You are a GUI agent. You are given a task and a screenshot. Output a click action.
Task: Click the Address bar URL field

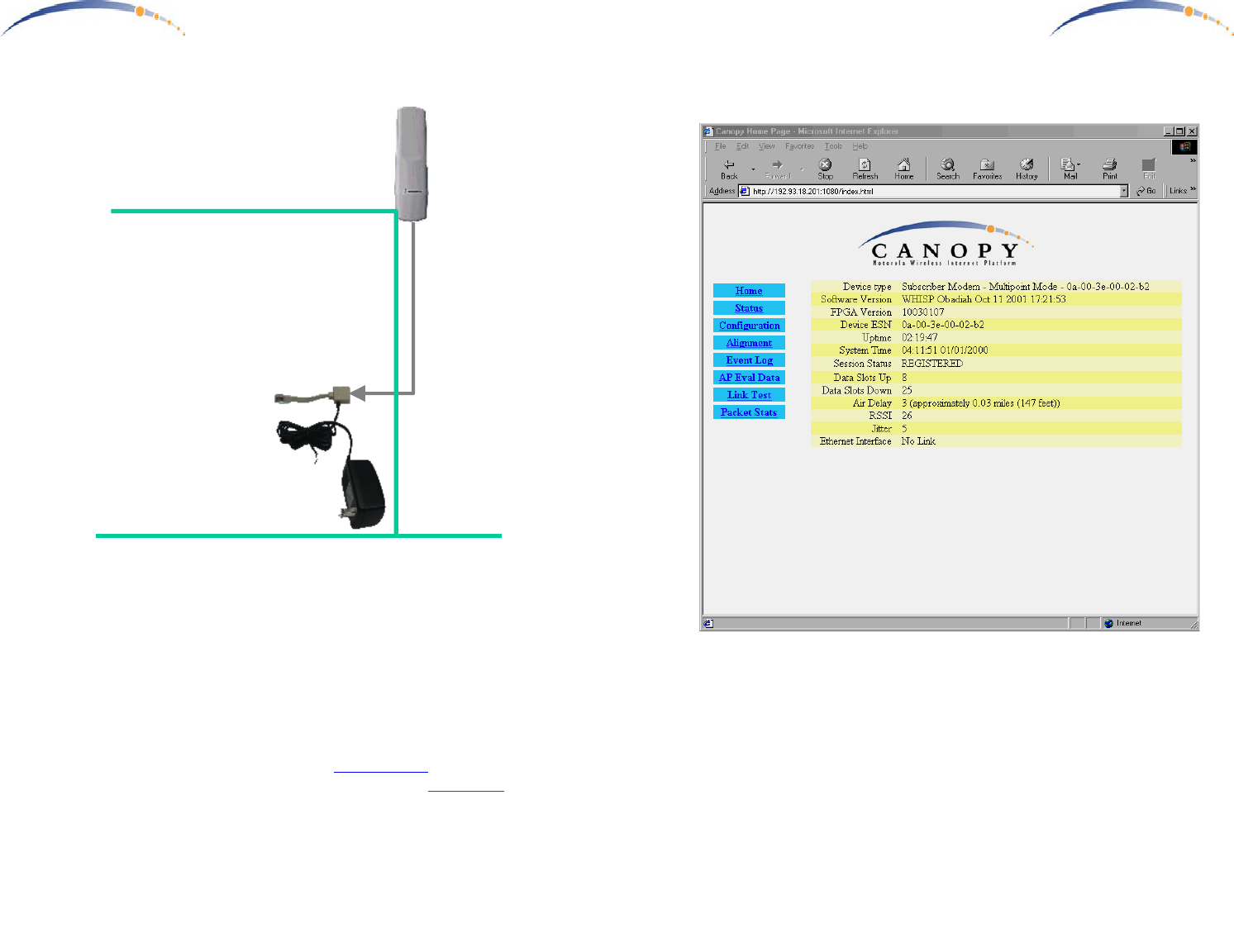coord(933,191)
